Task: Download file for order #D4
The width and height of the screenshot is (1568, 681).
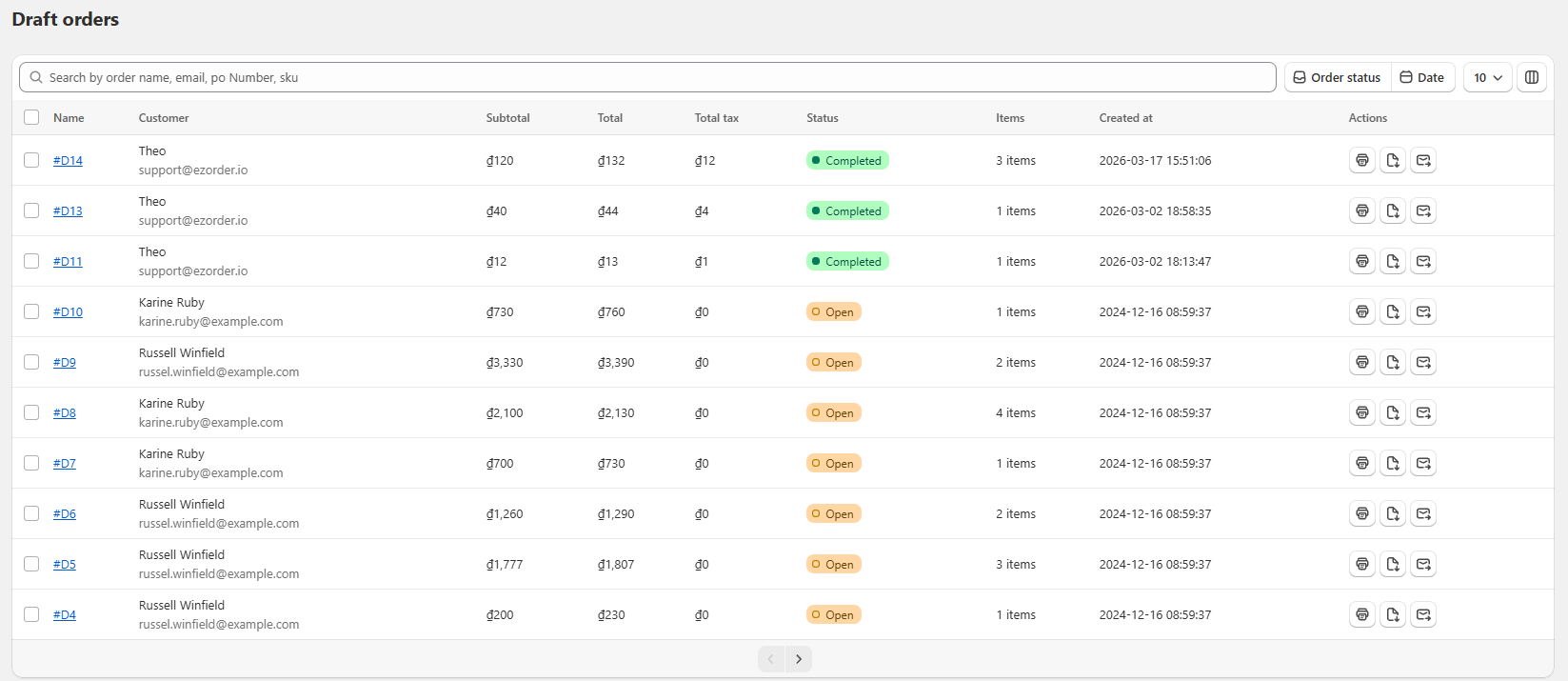Action: click(x=1393, y=614)
